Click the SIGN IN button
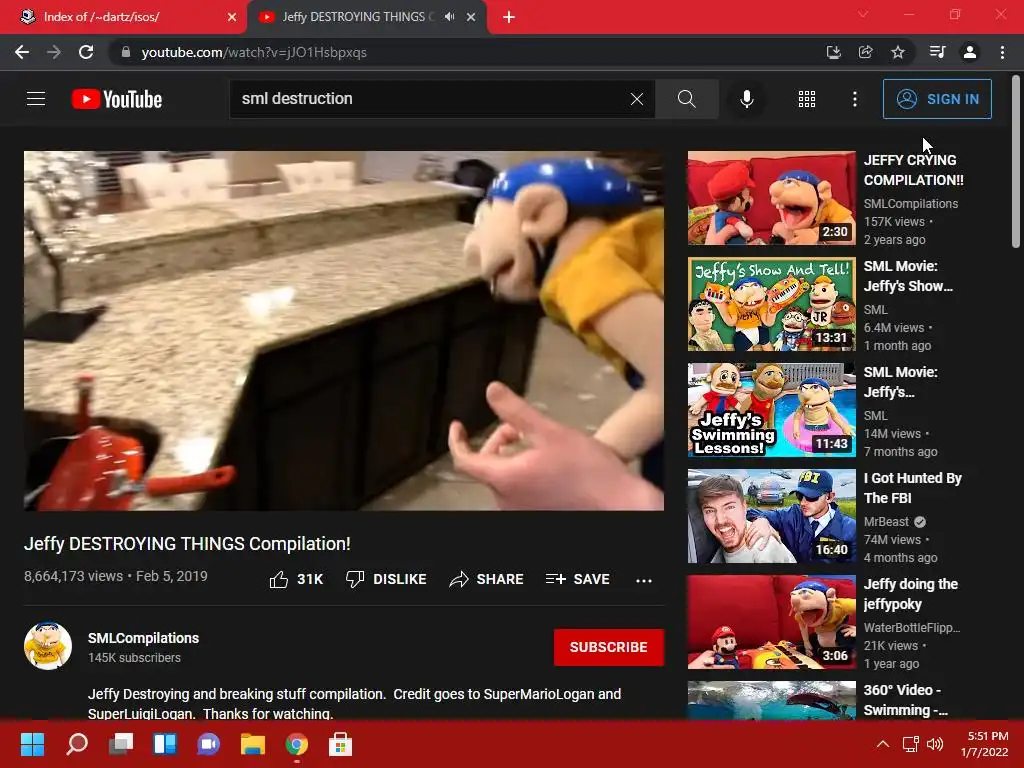Screen dimensions: 1024x768 (x=937, y=99)
